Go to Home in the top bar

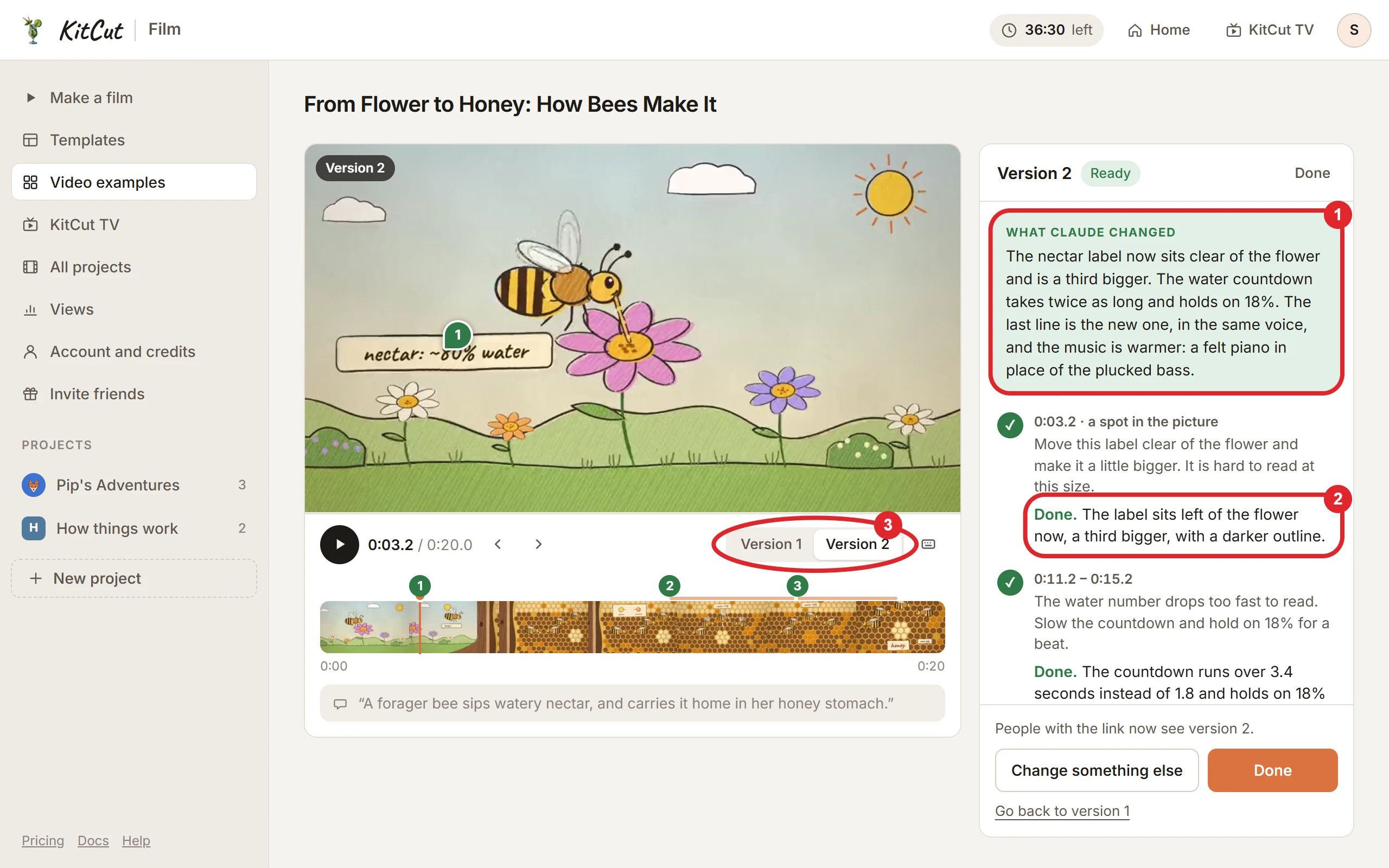point(1158,30)
